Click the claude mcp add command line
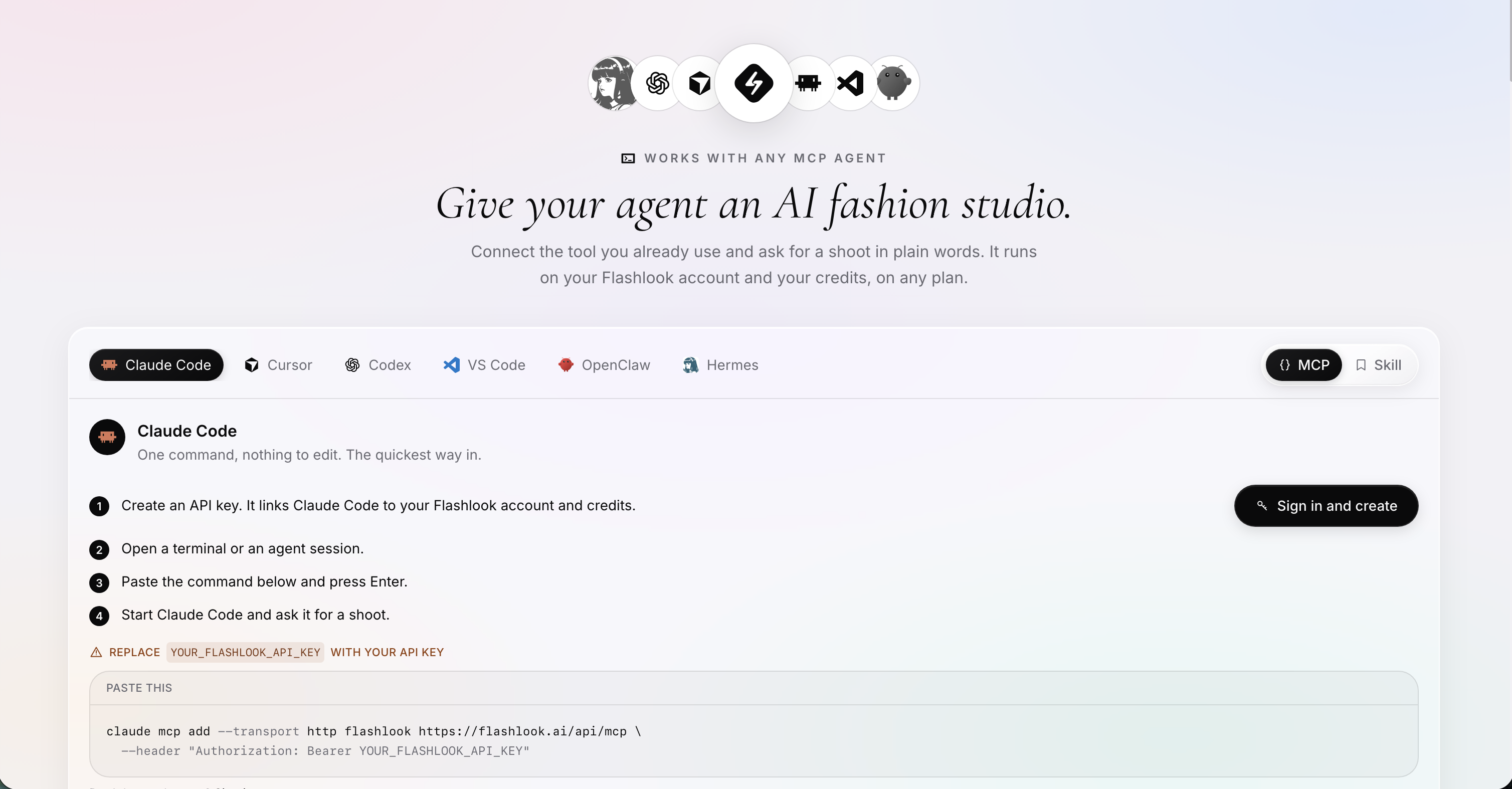 [373, 731]
